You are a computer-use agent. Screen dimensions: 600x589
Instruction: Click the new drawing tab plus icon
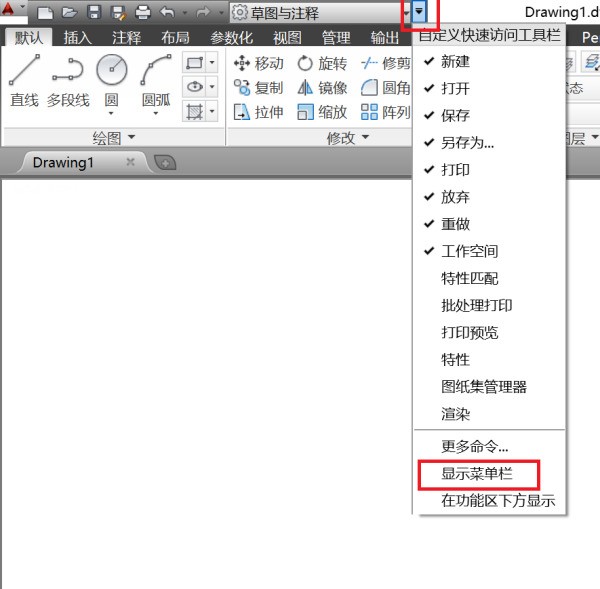tap(165, 163)
